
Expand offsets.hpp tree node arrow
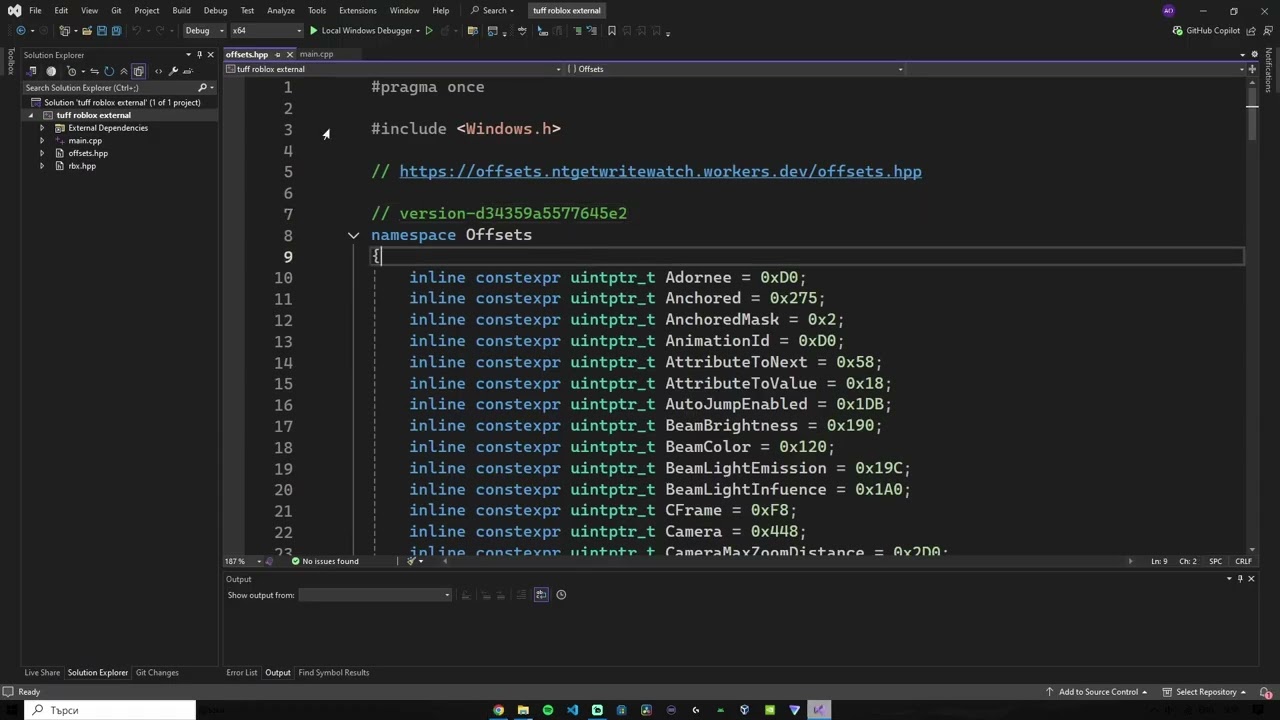pyautogui.click(x=42, y=154)
